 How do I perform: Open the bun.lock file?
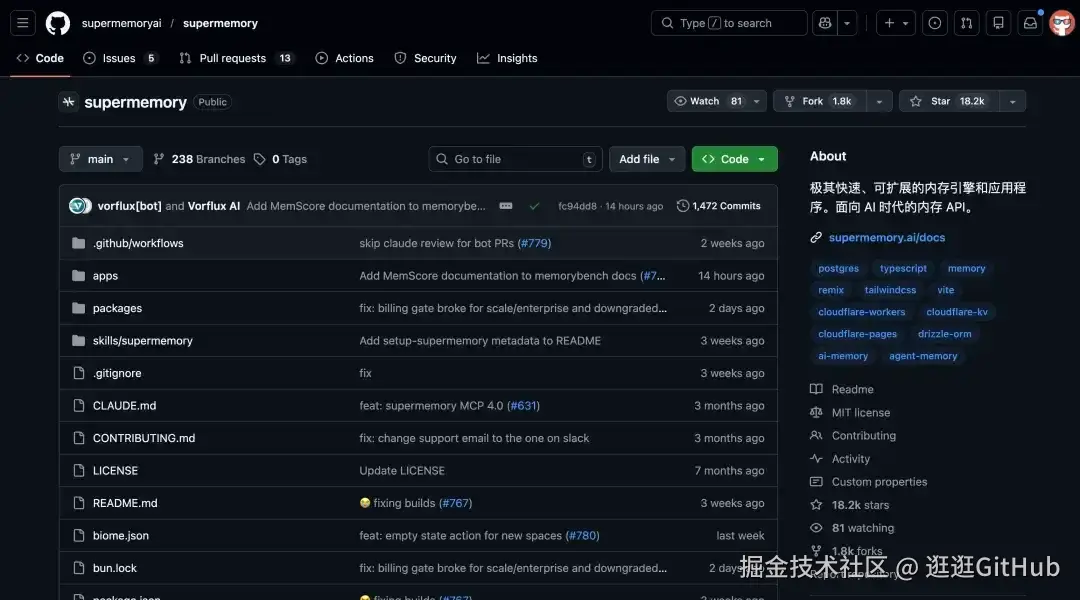[x=114, y=568]
